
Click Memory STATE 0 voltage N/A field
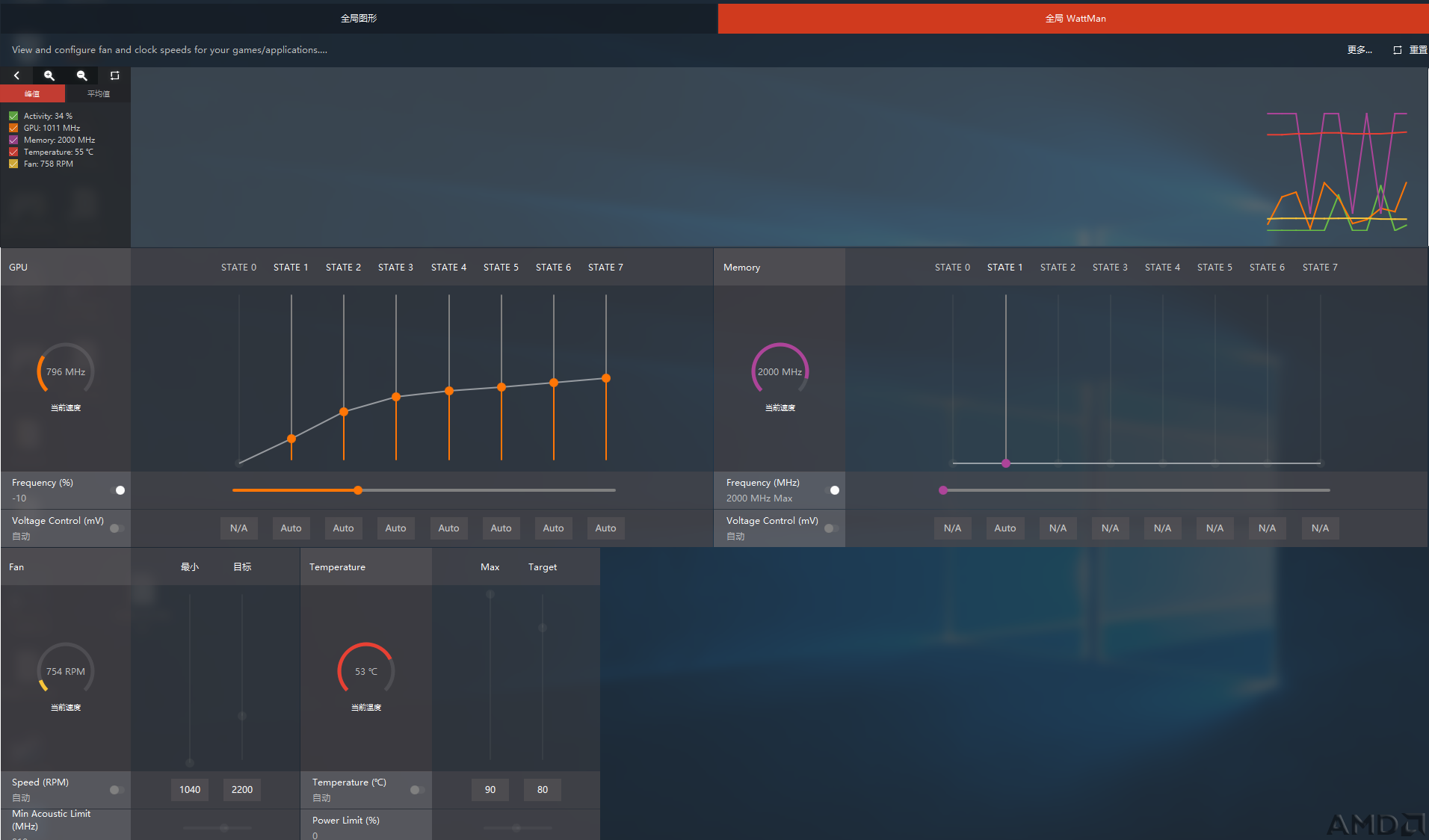(952, 528)
